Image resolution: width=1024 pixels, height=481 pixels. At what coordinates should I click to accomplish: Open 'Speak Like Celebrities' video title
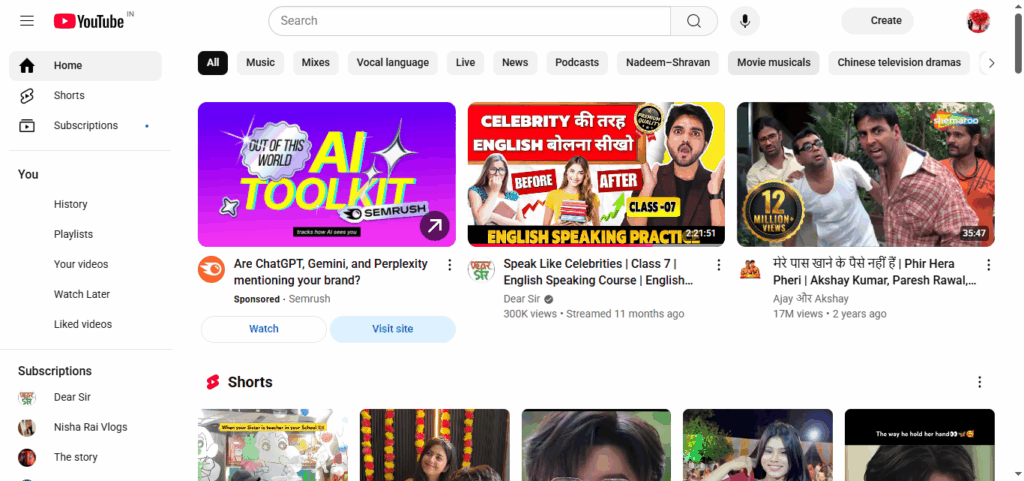598,272
